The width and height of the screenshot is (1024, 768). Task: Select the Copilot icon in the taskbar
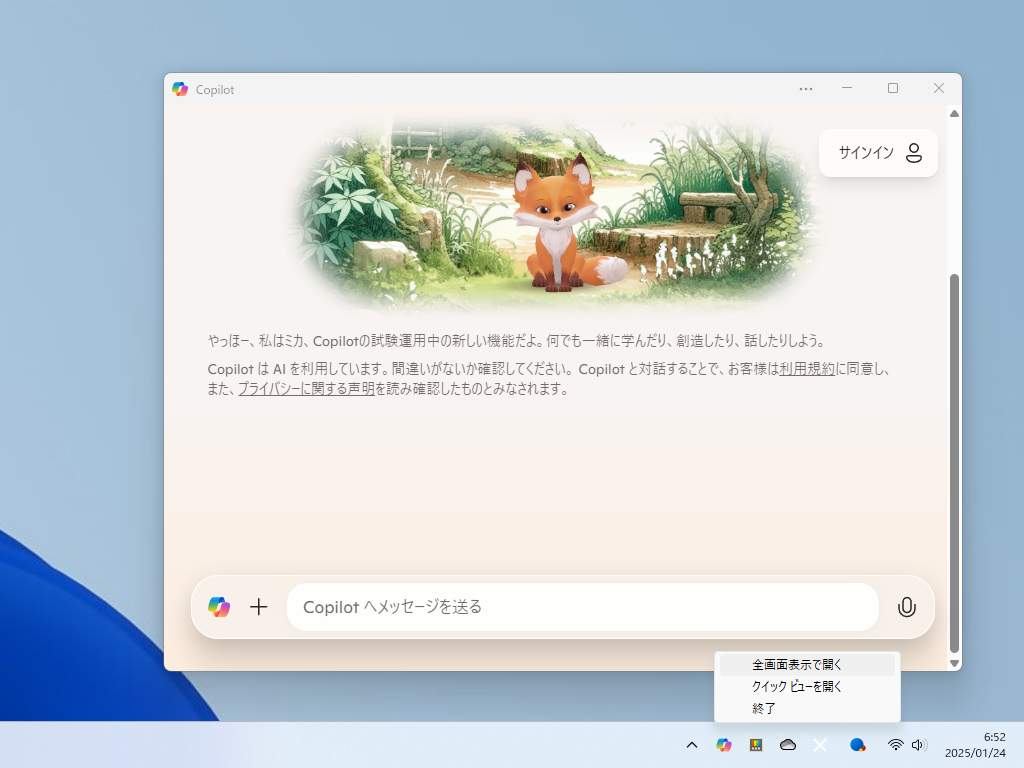pos(723,745)
